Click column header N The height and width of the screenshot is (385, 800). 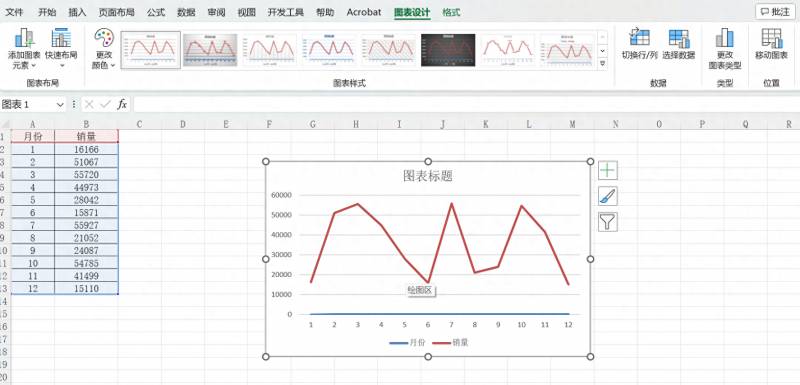pyautogui.click(x=615, y=124)
